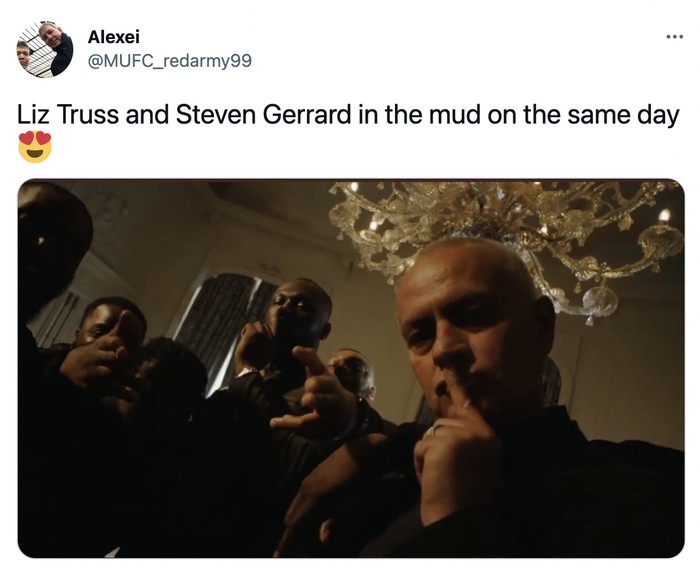Click the older man's face in the avatar
The image size is (700, 576).
coord(50,34)
